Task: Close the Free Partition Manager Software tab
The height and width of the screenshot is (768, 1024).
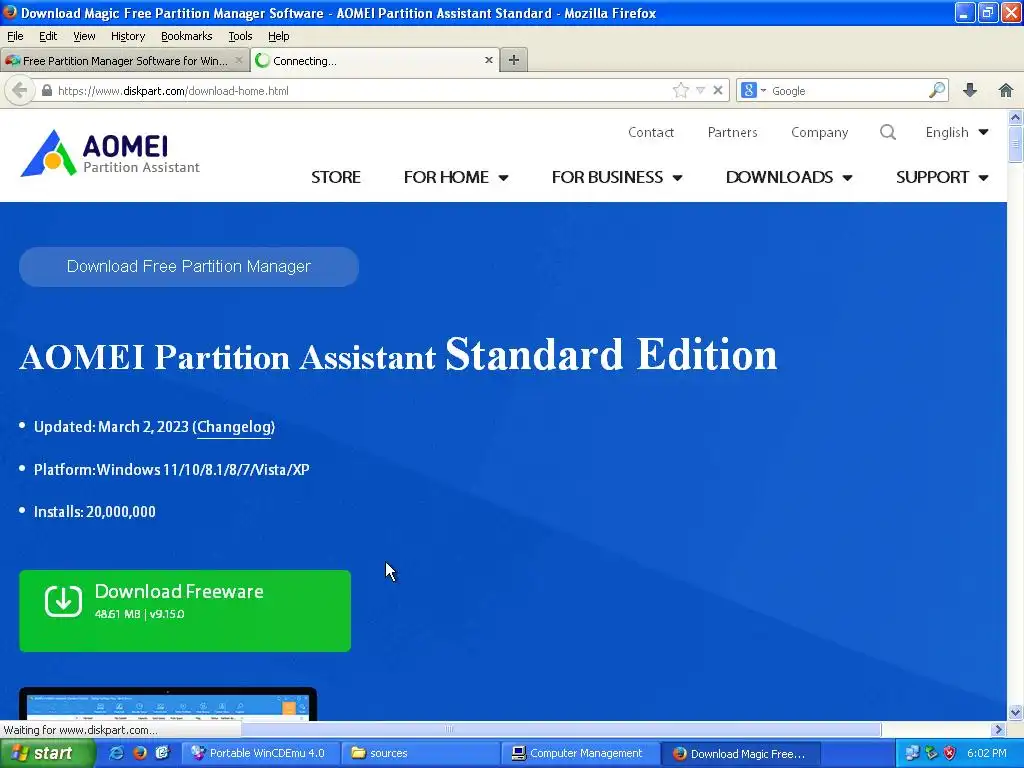Action: [x=238, y=60]
